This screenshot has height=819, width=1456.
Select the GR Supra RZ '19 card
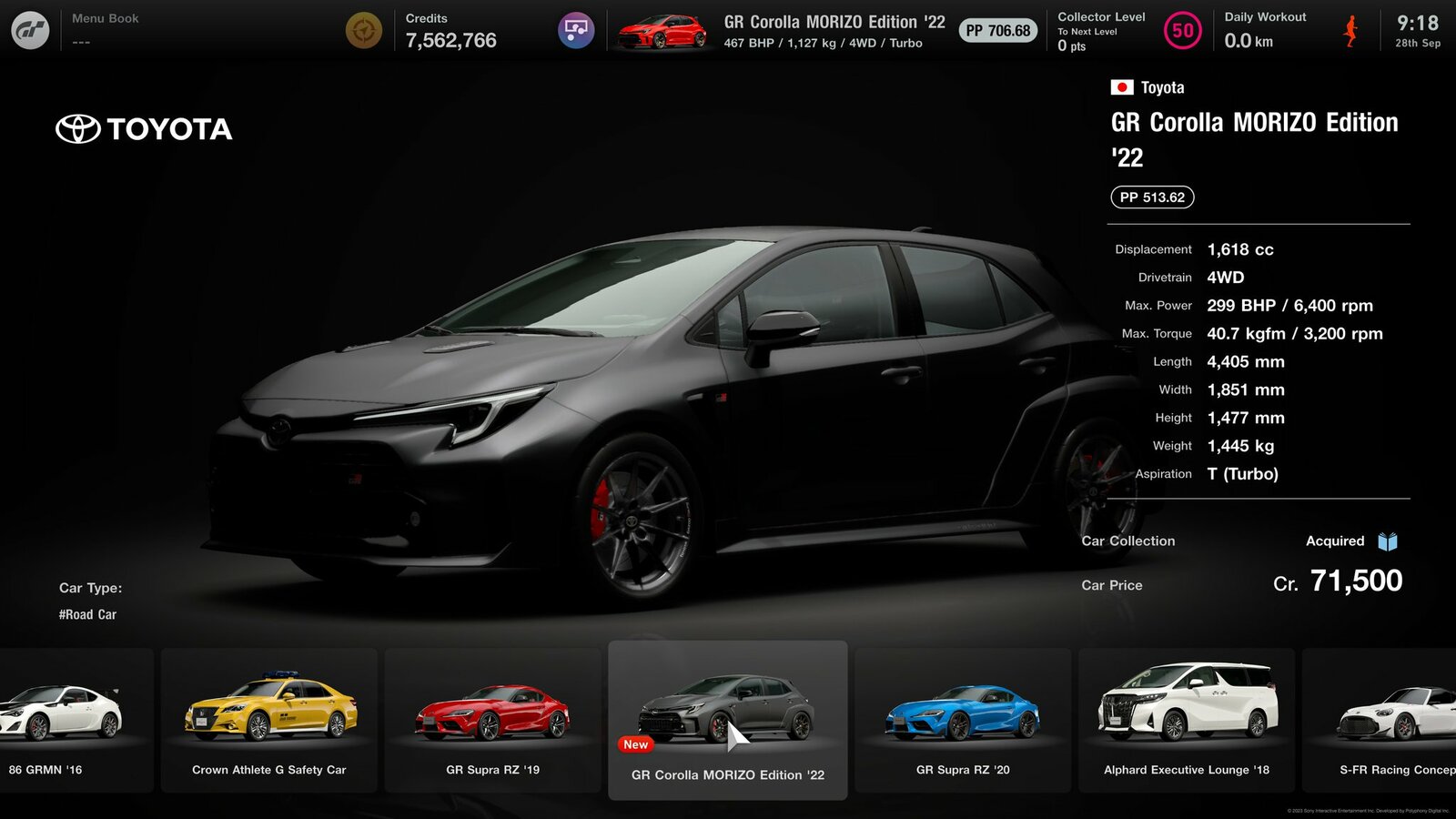click(492, 720)
